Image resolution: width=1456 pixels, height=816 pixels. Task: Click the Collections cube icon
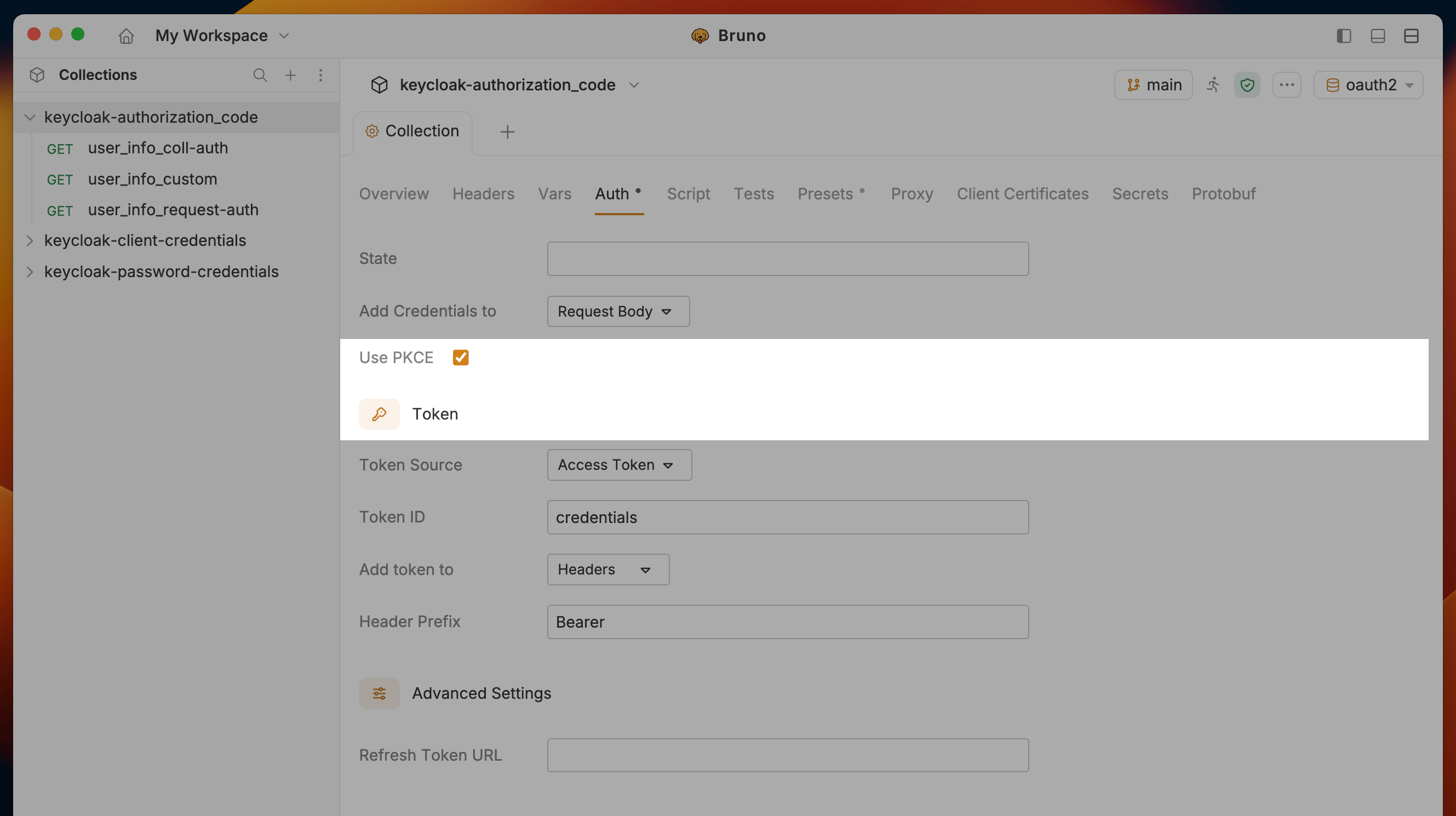[37, 74]
